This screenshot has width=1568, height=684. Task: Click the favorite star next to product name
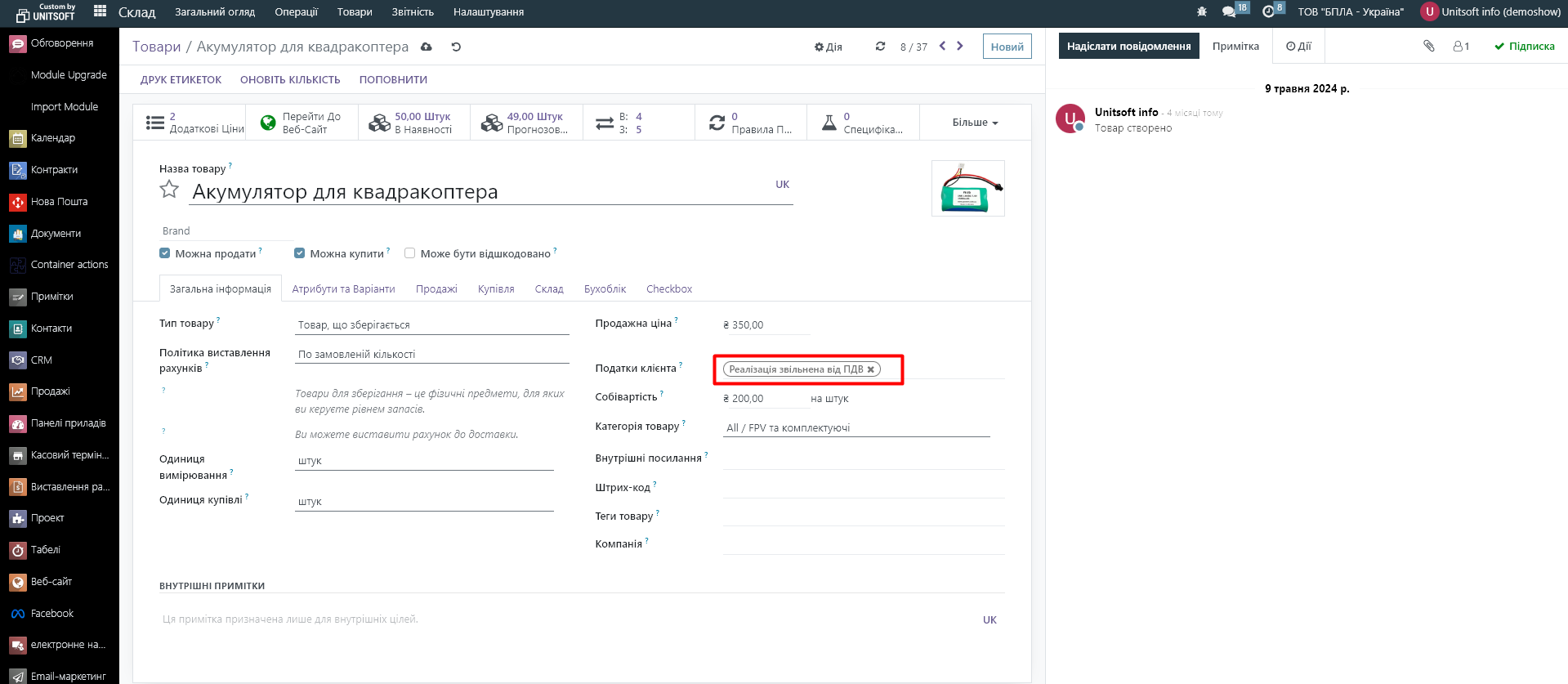(169, 190)
